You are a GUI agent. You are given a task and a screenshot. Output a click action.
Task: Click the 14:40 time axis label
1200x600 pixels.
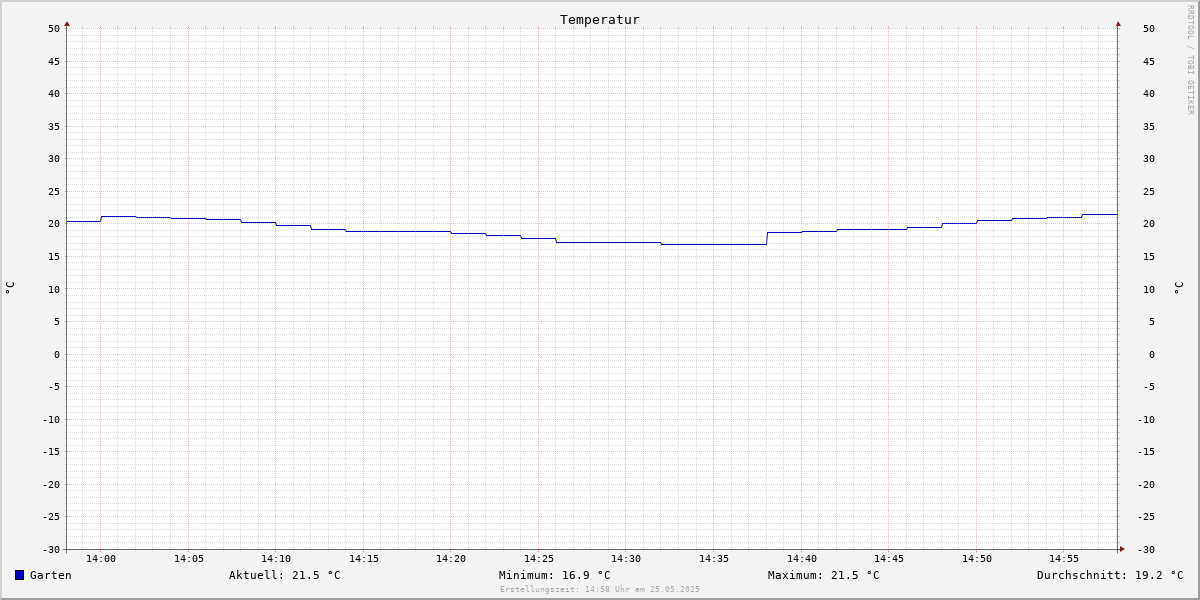[x=802, y=559]
